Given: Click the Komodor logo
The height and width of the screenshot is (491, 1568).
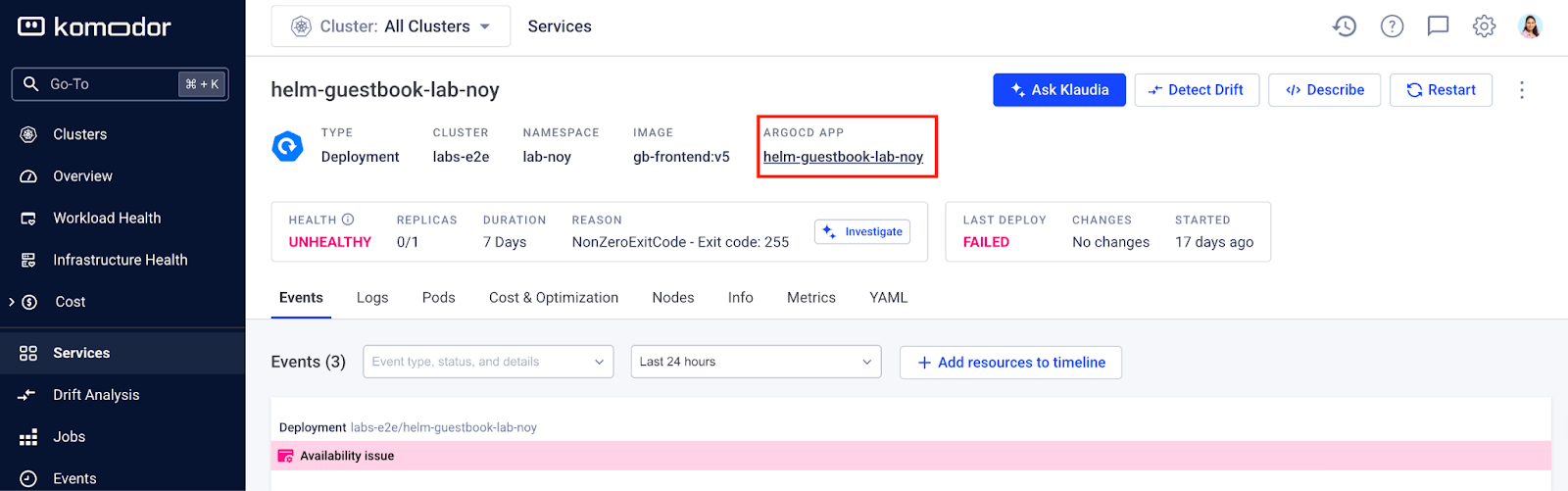Looking at the screenshot, I should (x=94, y=26).
